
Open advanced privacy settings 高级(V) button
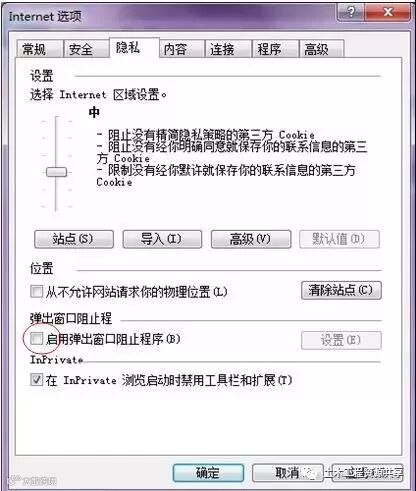coord(251,239)
